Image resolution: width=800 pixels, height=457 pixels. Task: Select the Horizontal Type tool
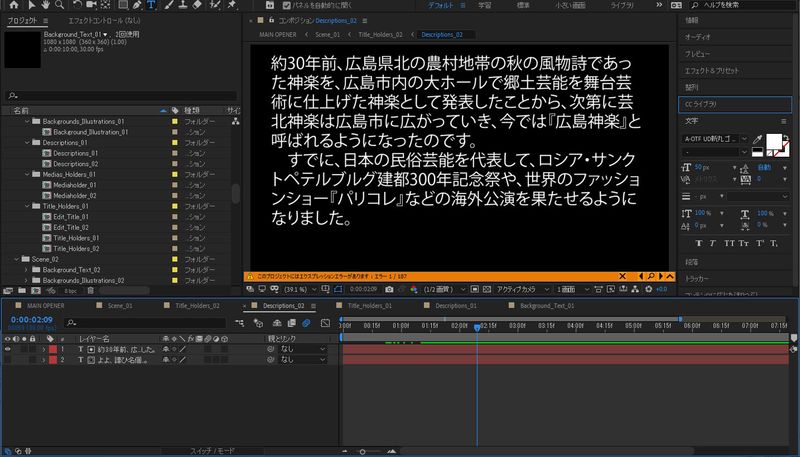tap(151, 5)
